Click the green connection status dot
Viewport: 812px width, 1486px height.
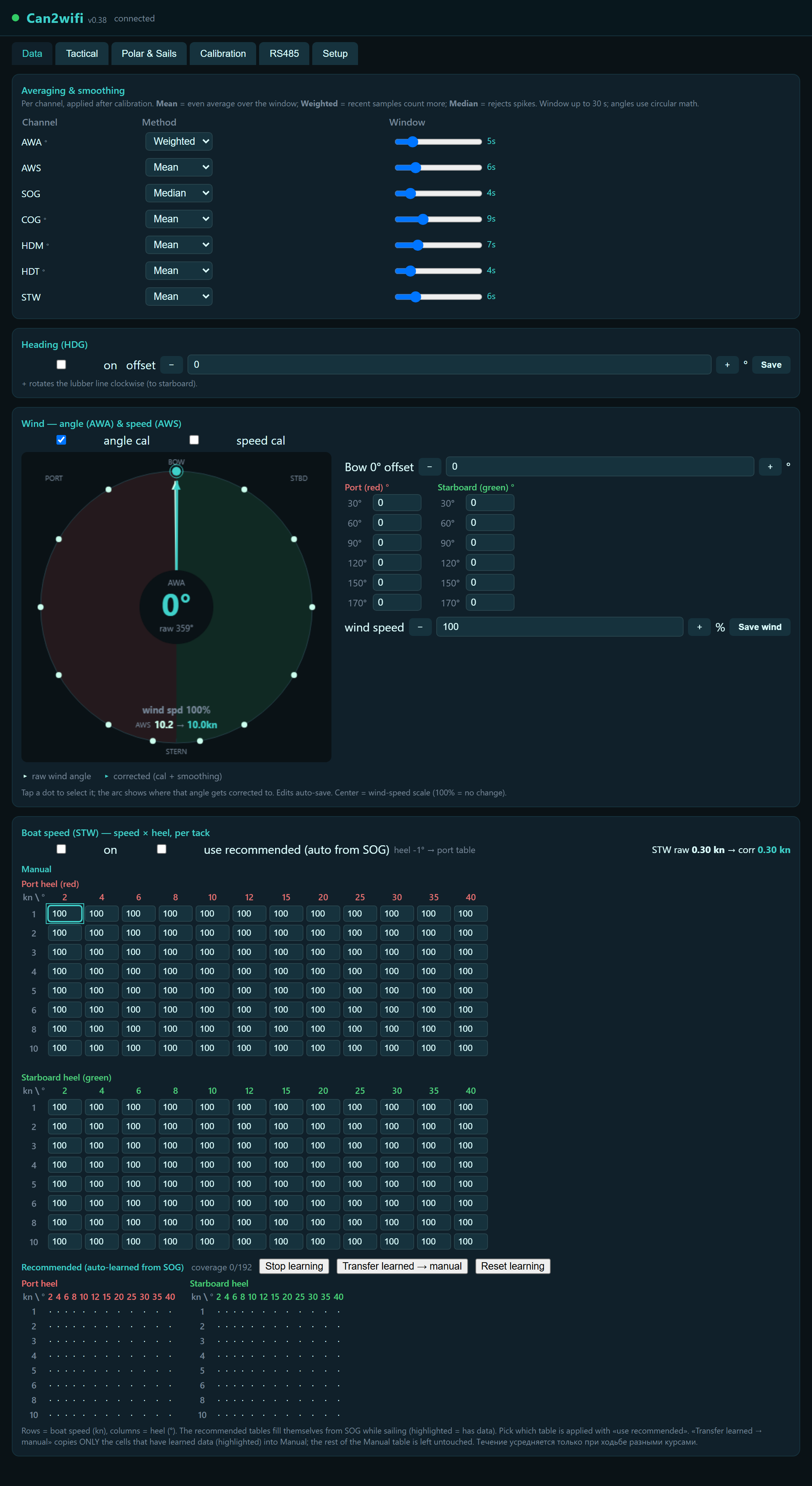(x=16, y=18)
